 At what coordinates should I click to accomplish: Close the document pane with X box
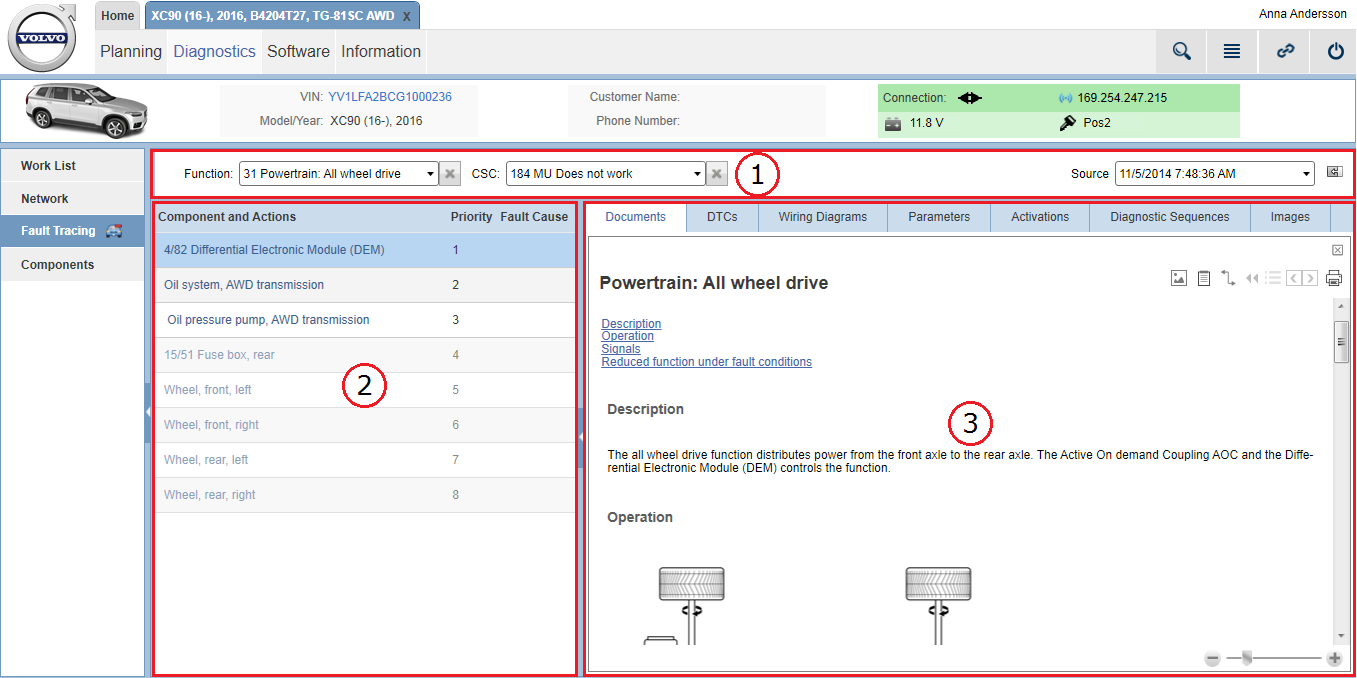tap(1338, 250)
